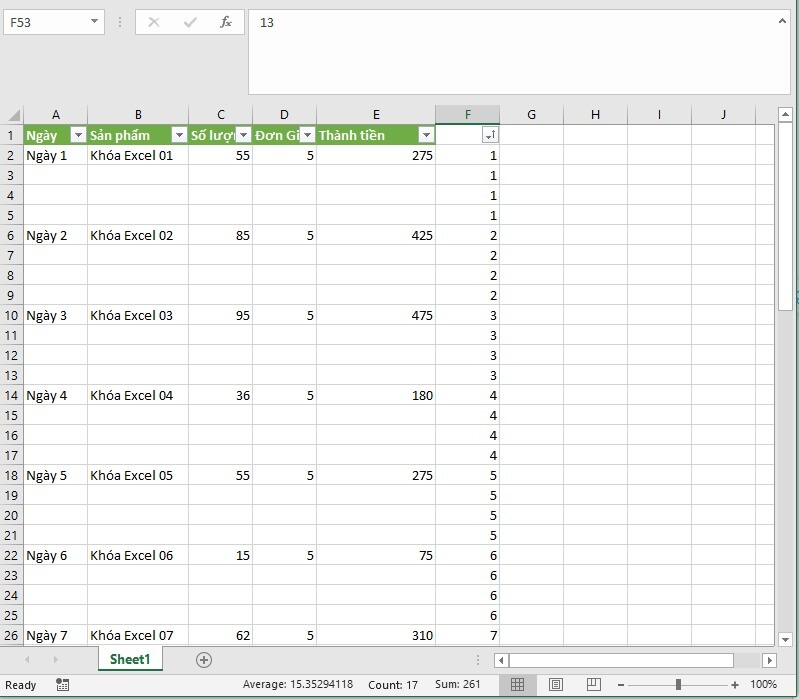Select column J header
This screenshot has height=699, width=799.
[x=723, y=115]
